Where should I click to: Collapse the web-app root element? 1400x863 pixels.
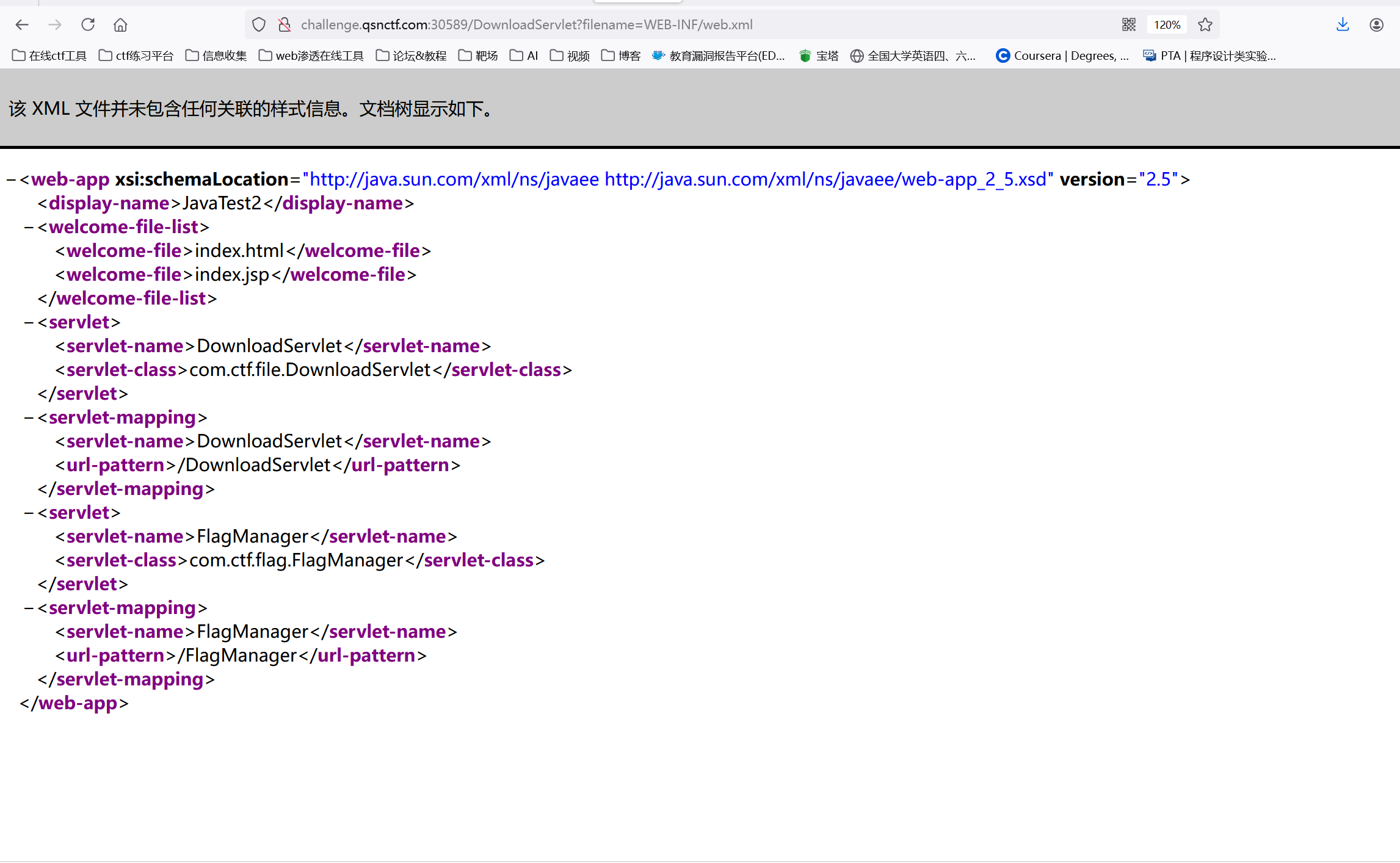[x=10, y=179]
